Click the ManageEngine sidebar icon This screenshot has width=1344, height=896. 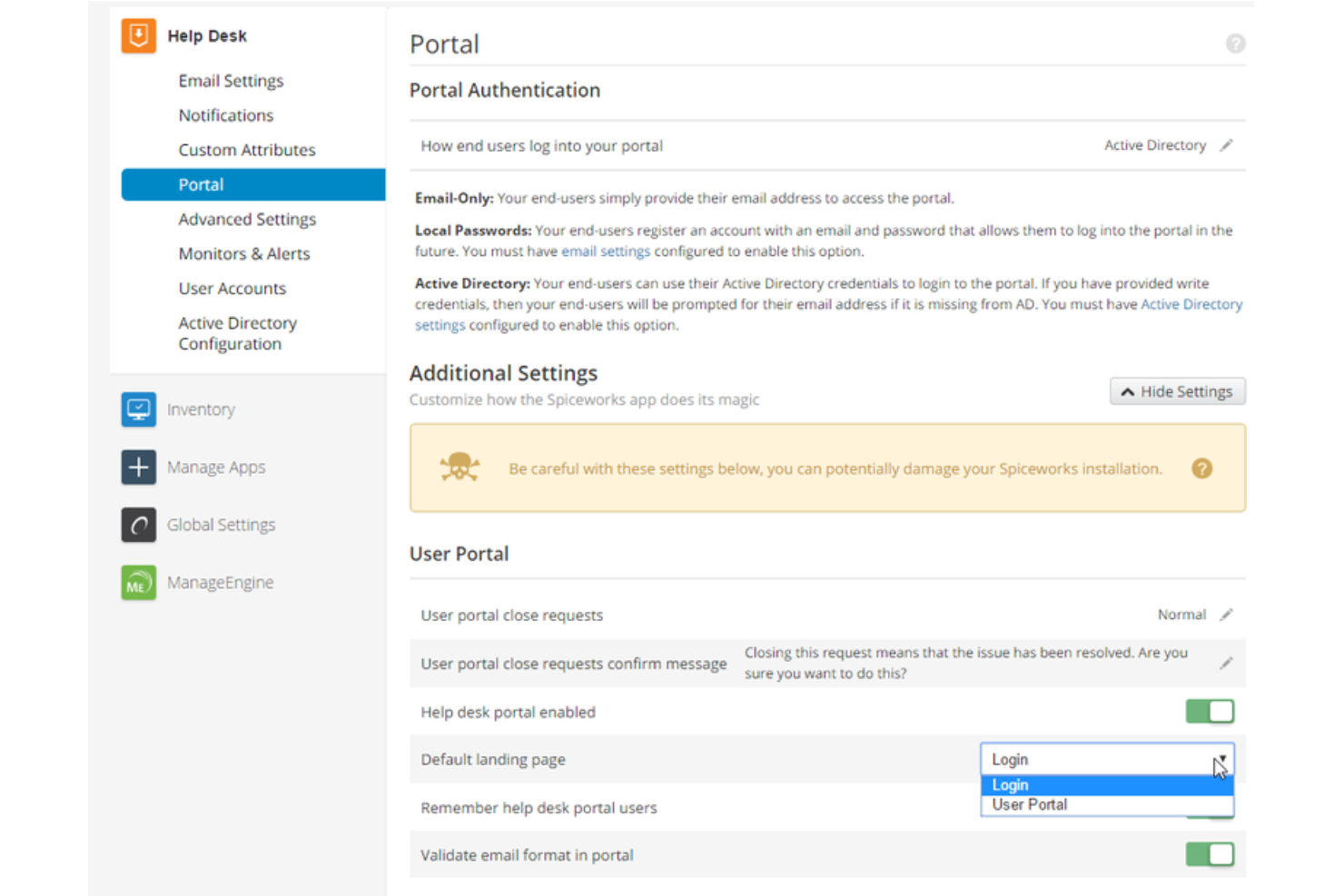point(138,582)
